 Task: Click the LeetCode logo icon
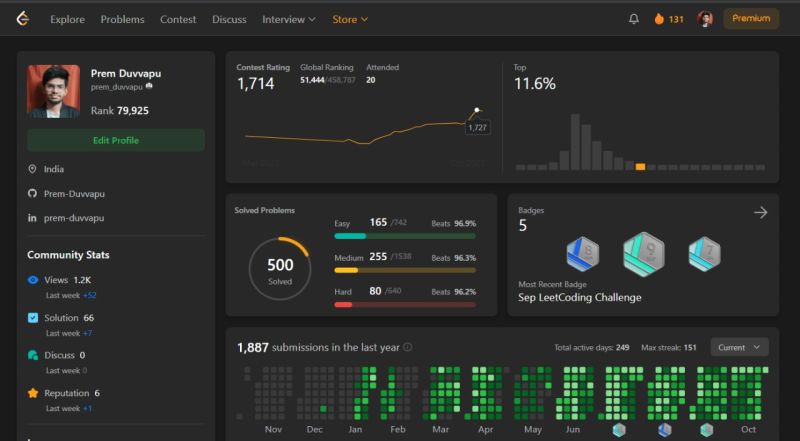(x=22, y=19)
